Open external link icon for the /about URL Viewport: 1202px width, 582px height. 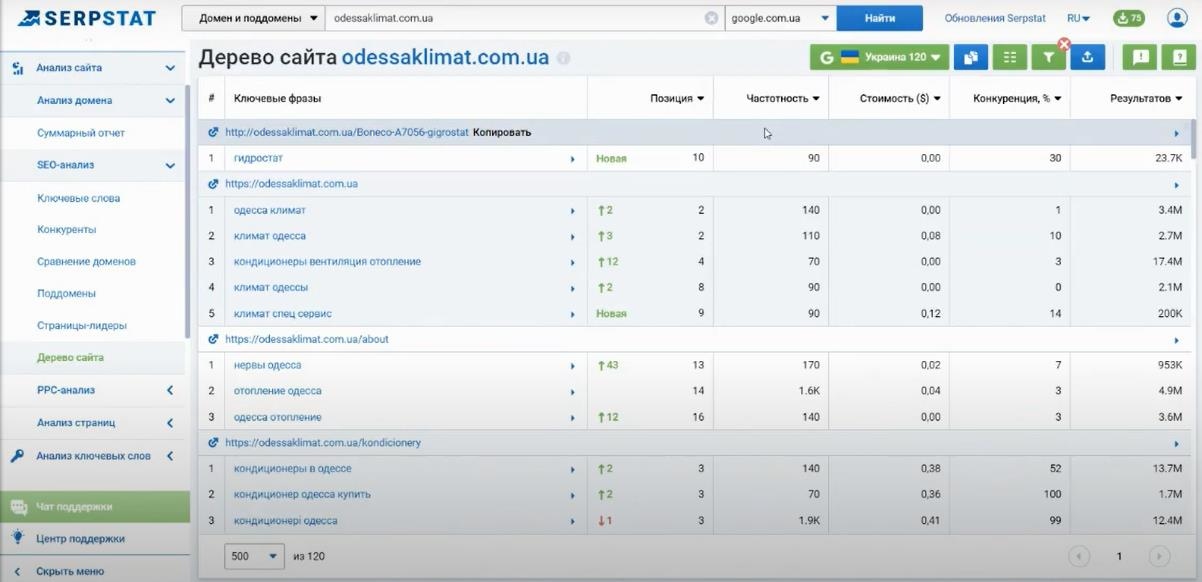pos(213,339)
